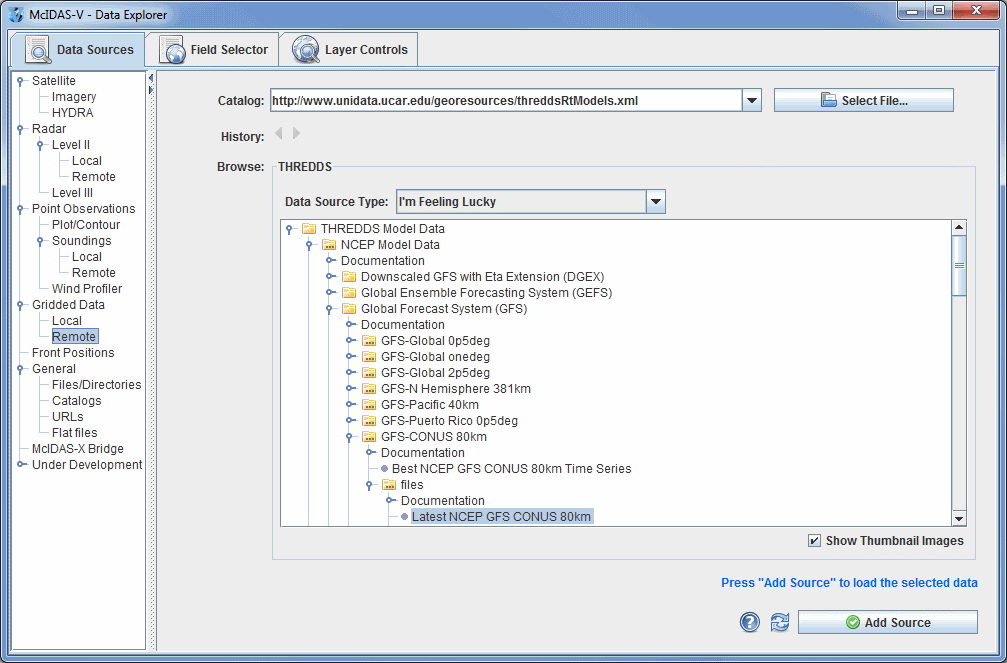Image resolution: width=1007 pixels, height=663 pixels.
Task: Switch to the Layer Controls tab
Action: coord(351,50)
